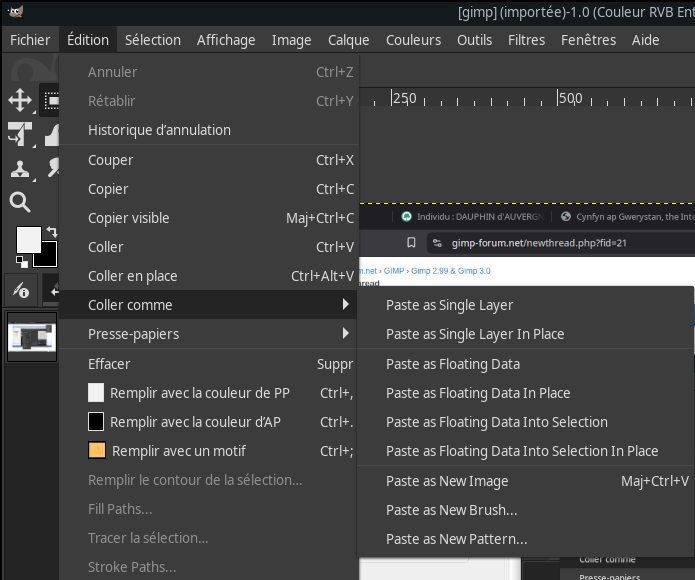This screenshot has width=695, height=580.
Task: Click Paste as New Brush...
Action: (x=451, y=510)
